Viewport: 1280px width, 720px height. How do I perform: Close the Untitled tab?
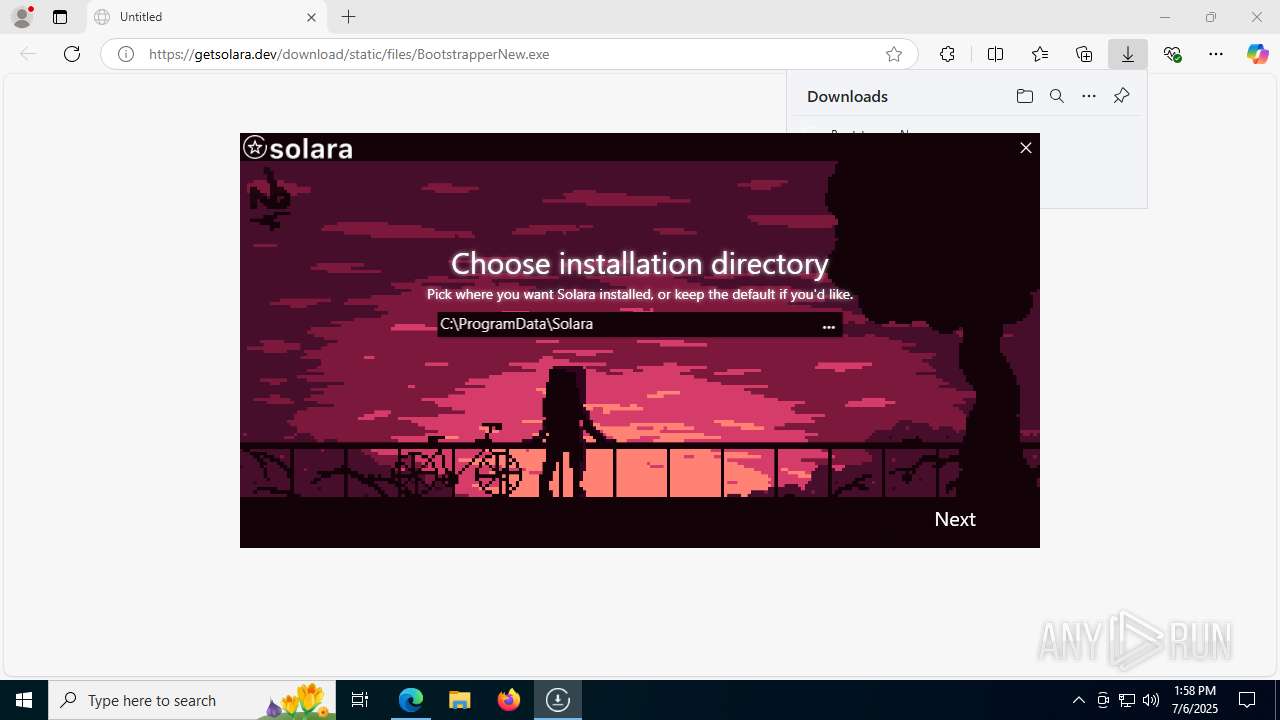click(311, 17)
